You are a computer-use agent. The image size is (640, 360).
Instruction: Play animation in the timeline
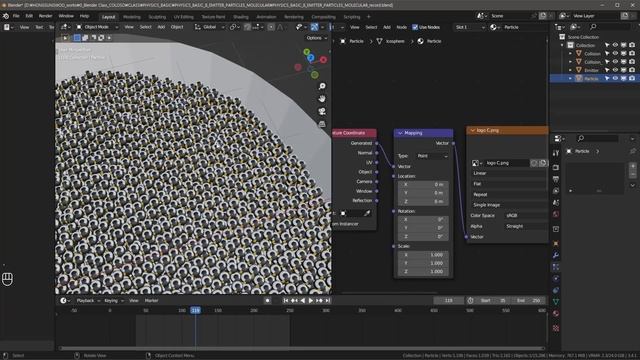pyautogui.click(x=311, y=300)
